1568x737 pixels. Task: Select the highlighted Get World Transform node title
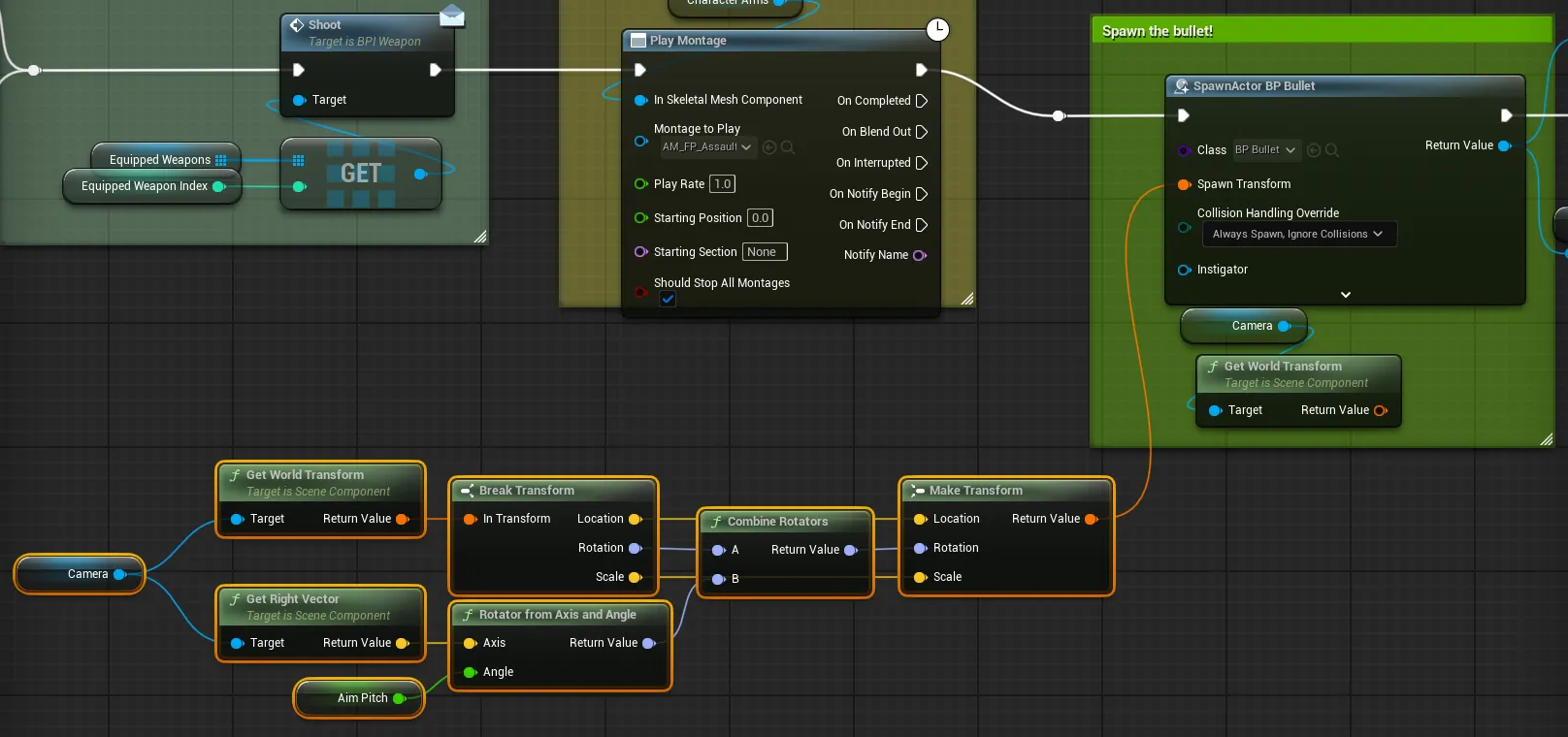306,475
